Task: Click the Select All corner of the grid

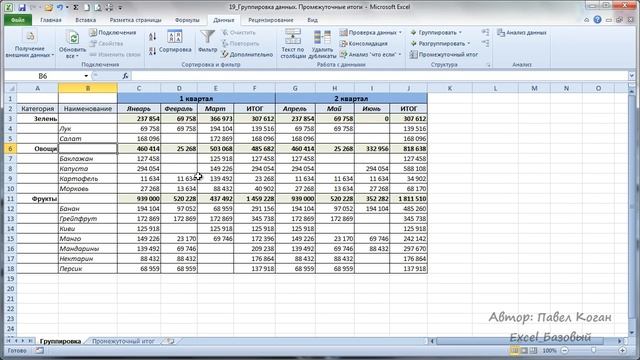Action: [x=11, y=88]
